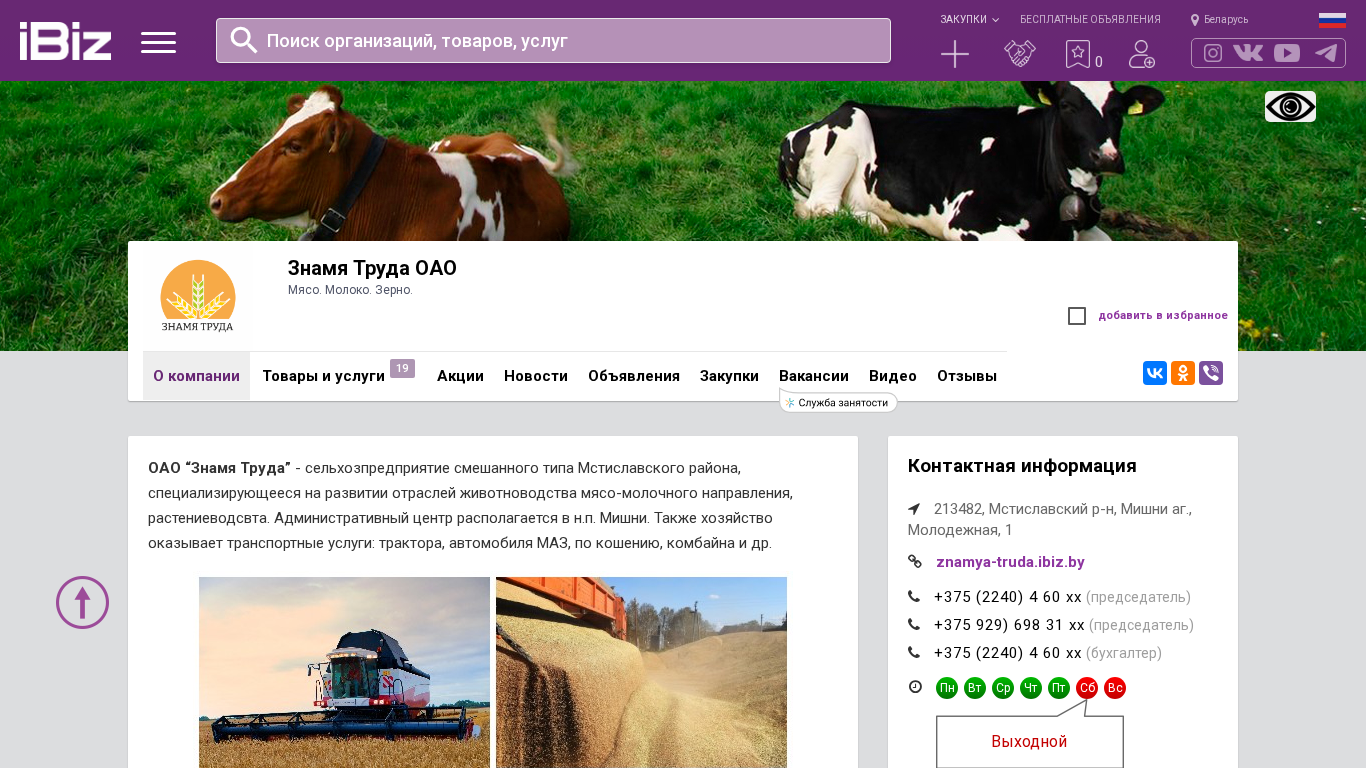This screenshot has width=1366, height=768.
Task: Click the 'Контактная информация' heading
Action: (x=1022, y=466)
